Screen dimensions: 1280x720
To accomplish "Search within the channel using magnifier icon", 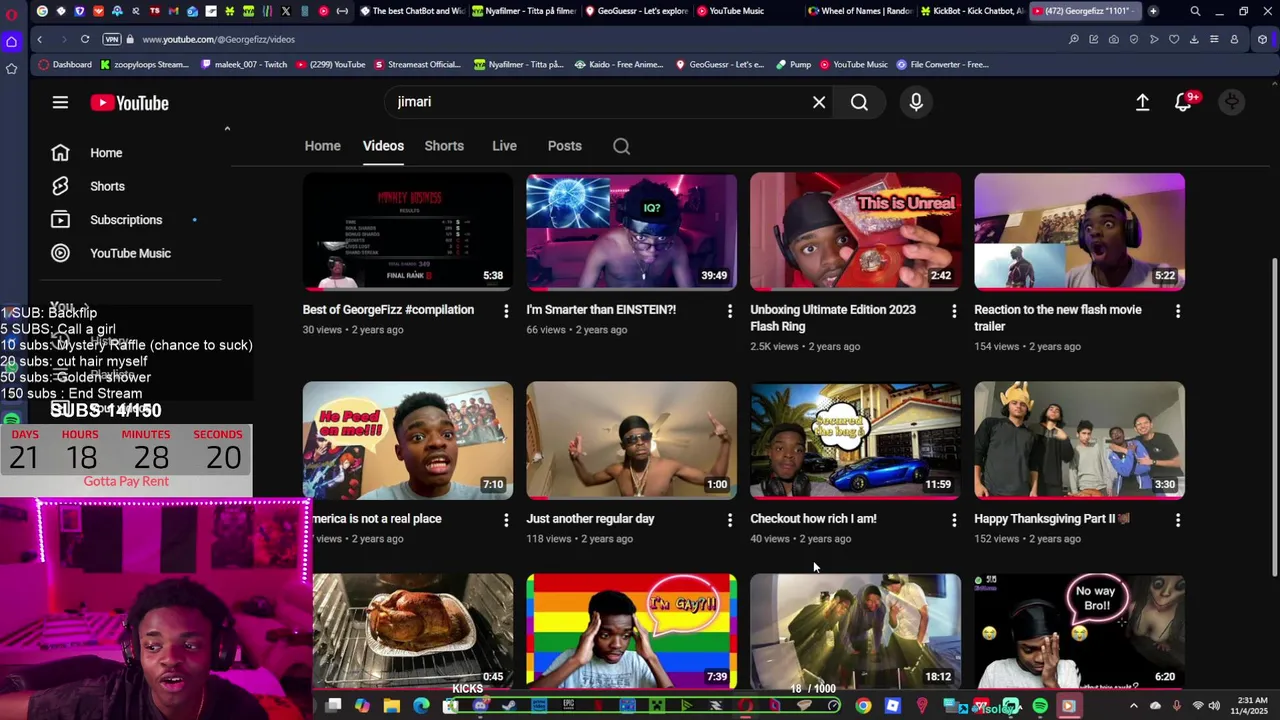I will point(621,146).
